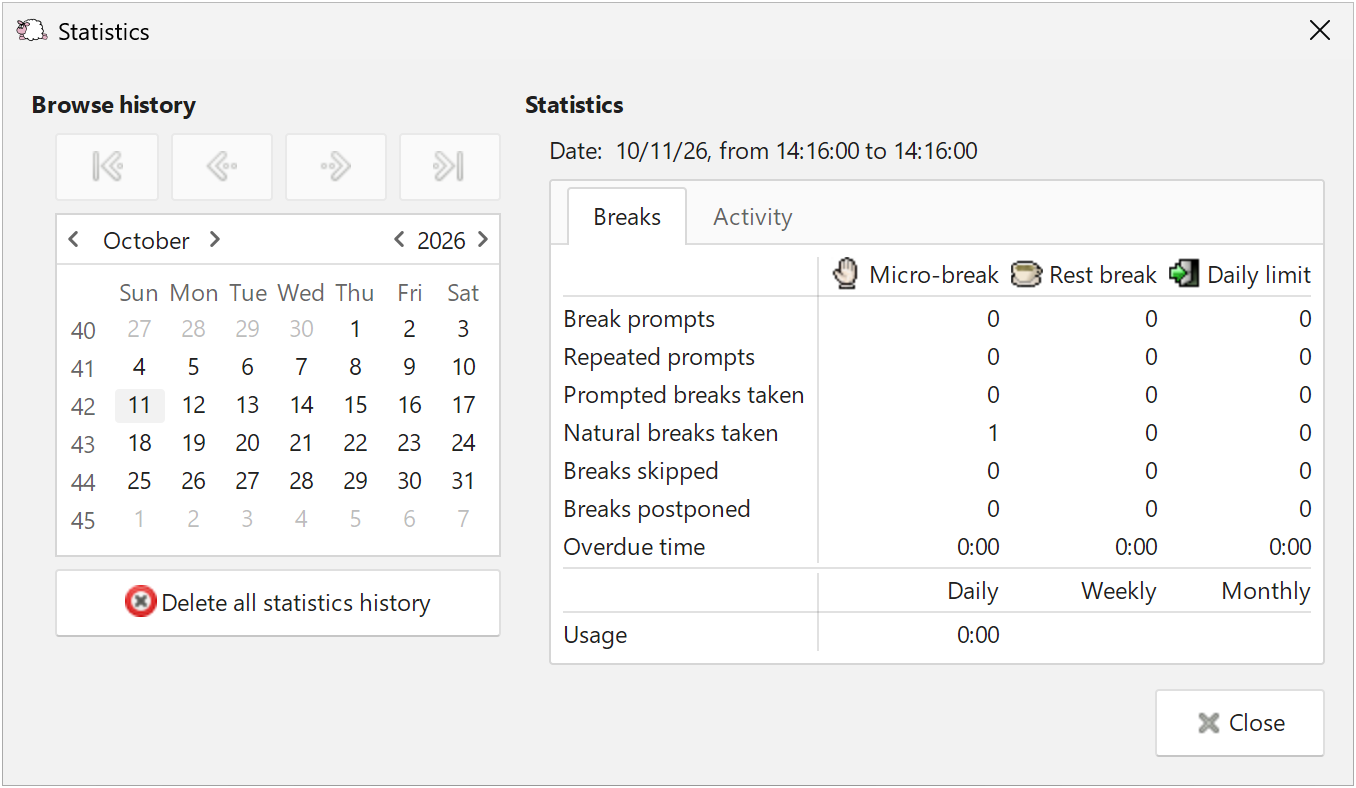
Task: Click the Workrave sheep icon in title bar
Action: point(32,31)
